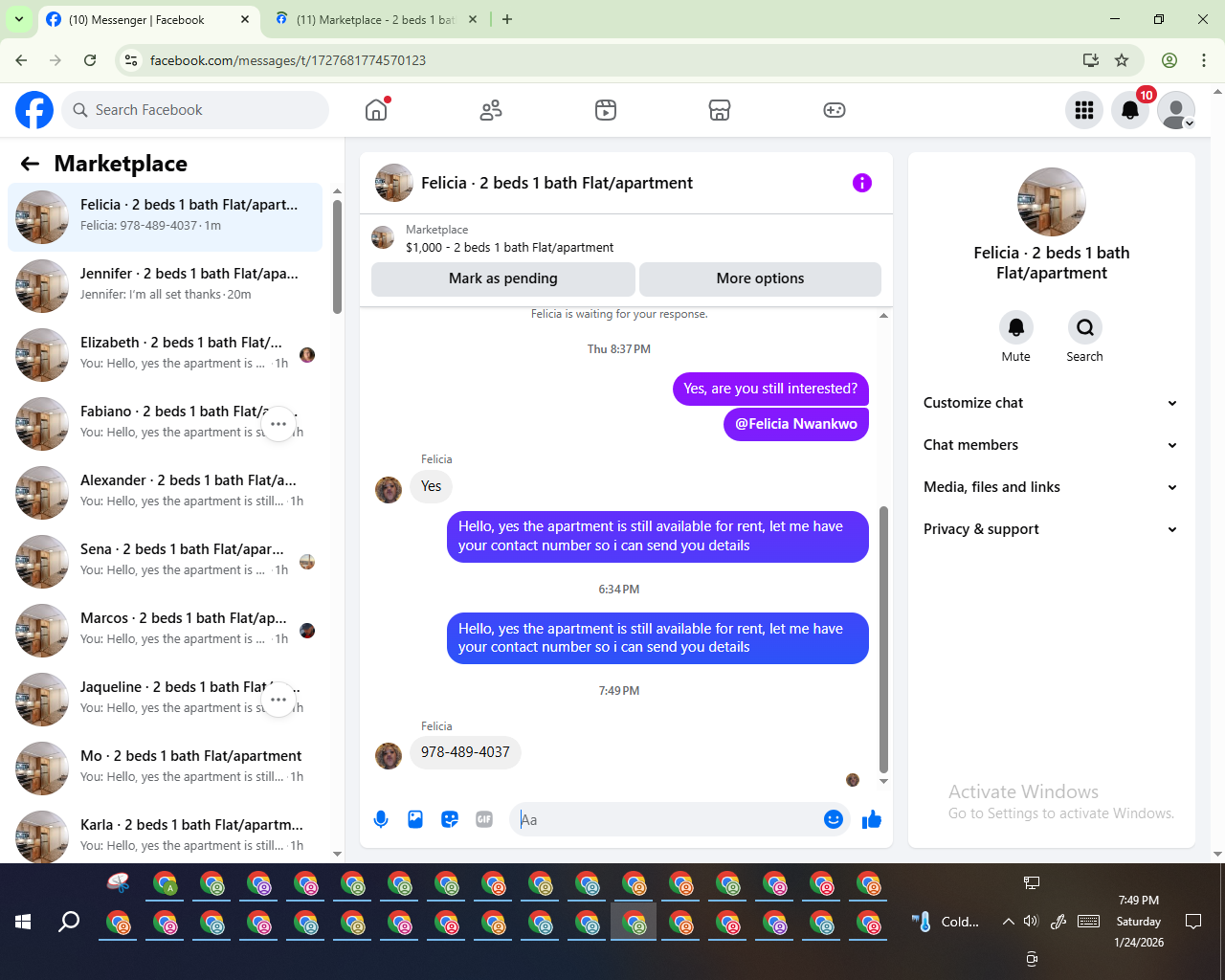The width and height of the screenshot is (1225, 980).
Task: Open the Video/Watch icon
Action: click(606, 110)
